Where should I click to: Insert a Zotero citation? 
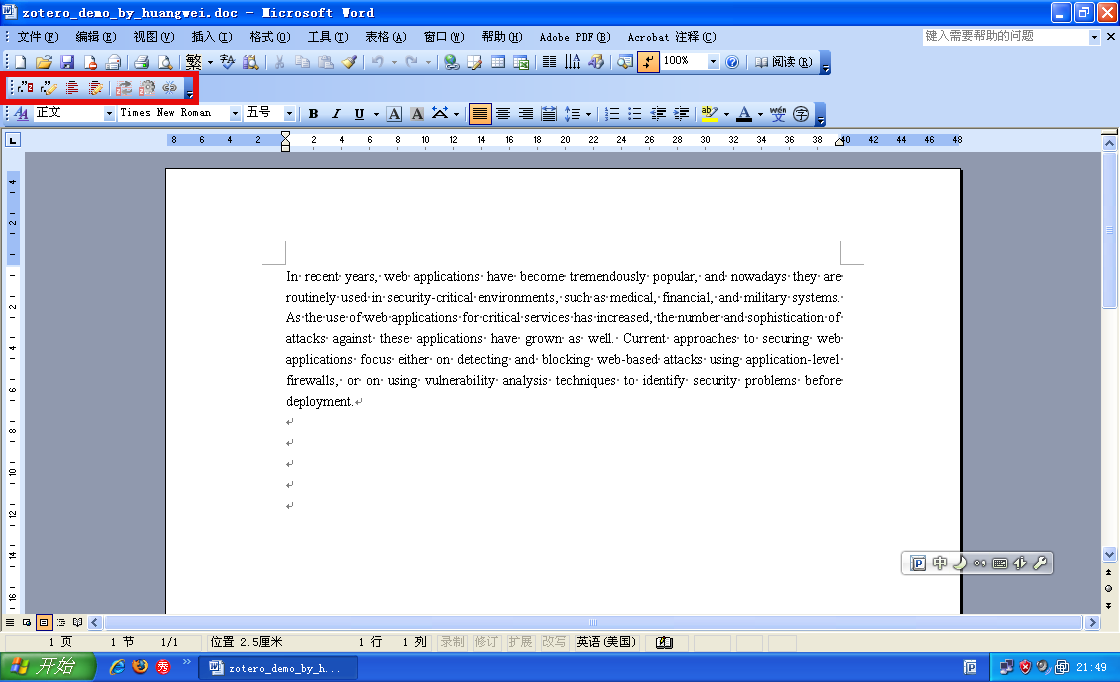(x=26, y=88)
